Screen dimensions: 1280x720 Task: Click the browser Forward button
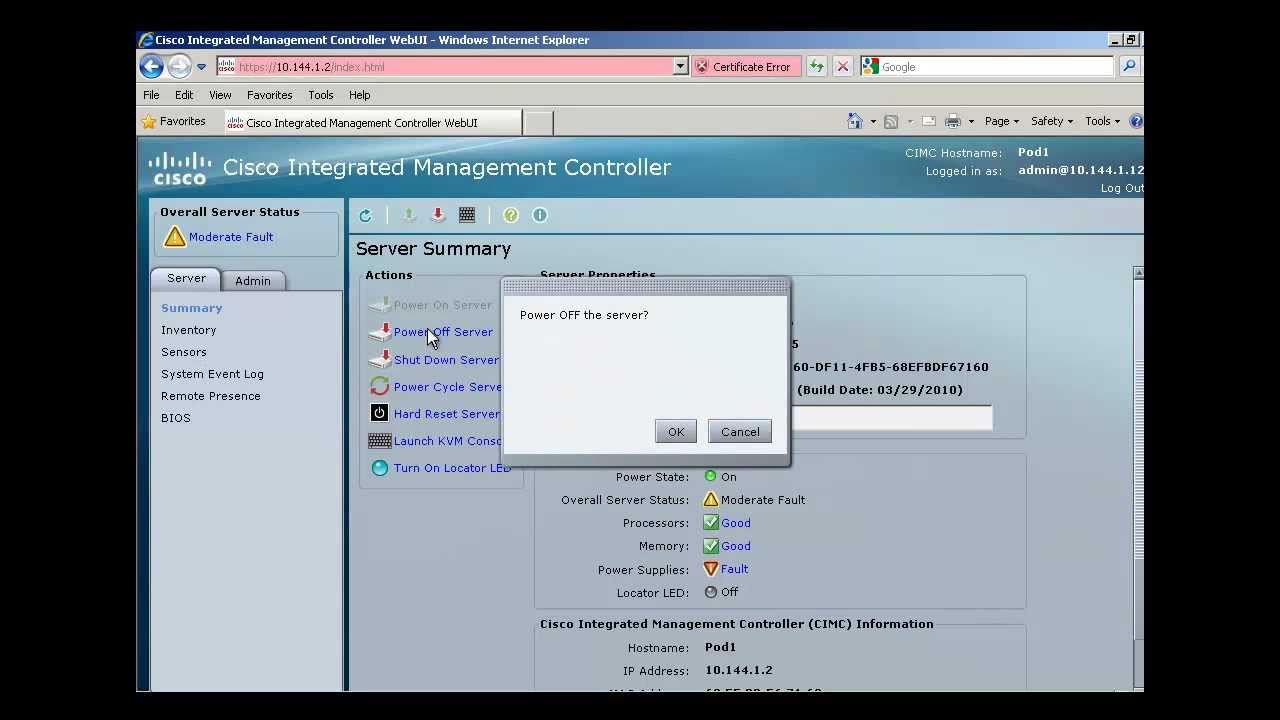click(x=179, y=67)
